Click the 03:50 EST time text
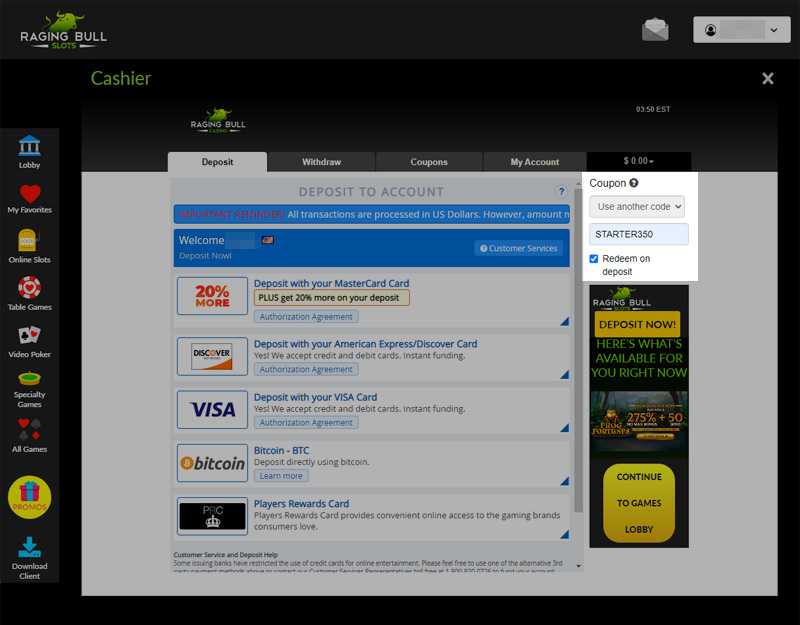The image size is (800, 625). tap(653, 109)
